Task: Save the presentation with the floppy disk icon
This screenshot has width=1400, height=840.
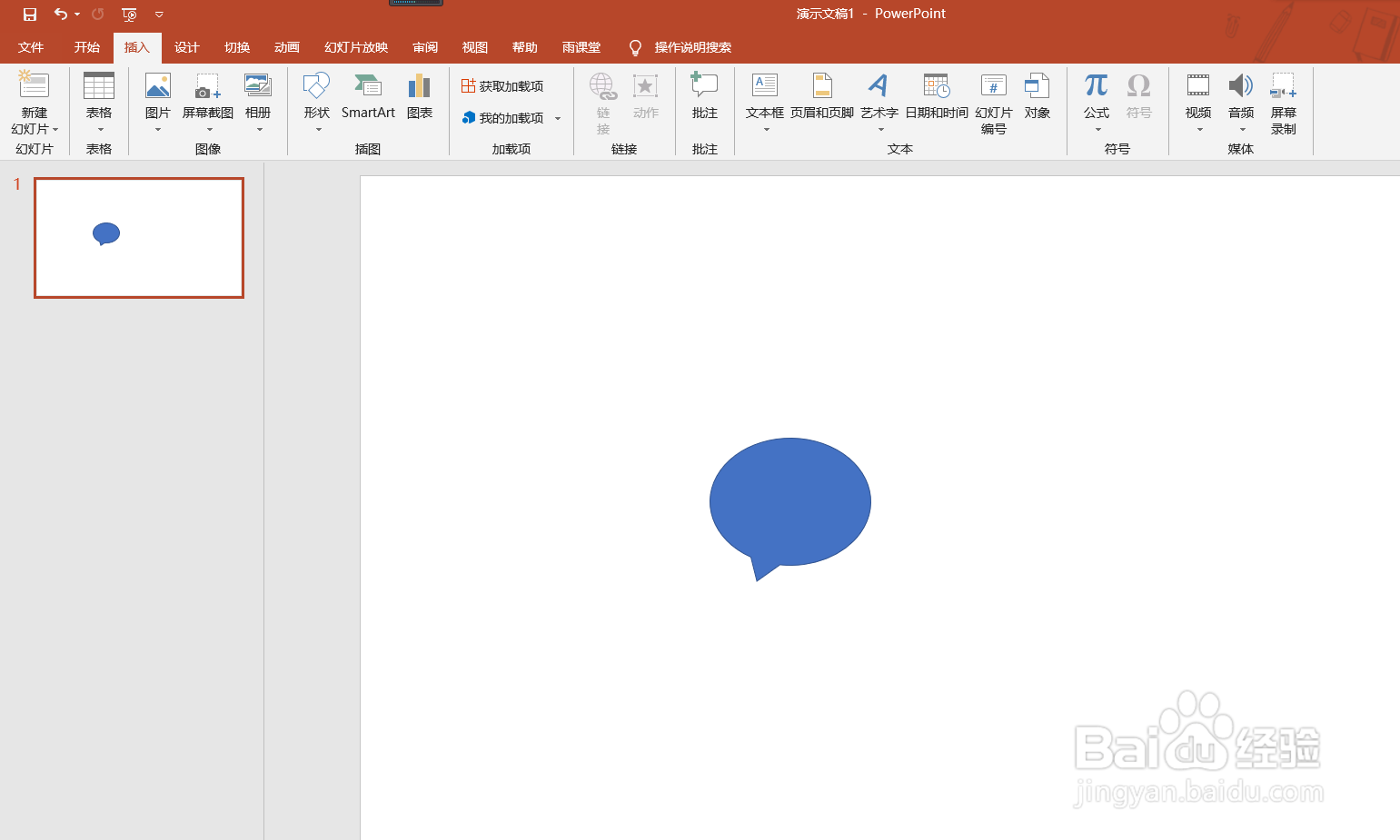Action: (x=30, y=15)
